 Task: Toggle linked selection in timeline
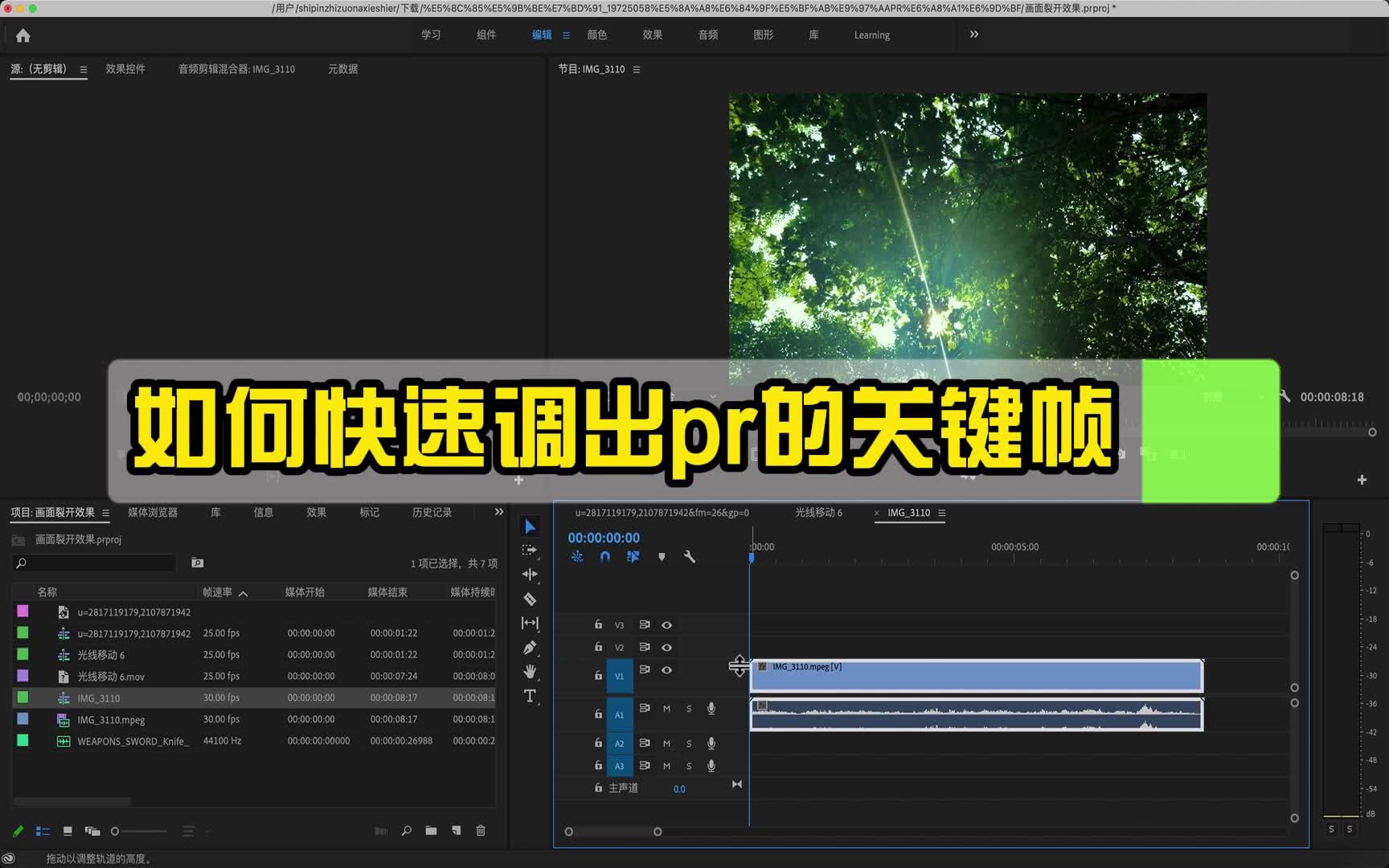coord(633,556)
